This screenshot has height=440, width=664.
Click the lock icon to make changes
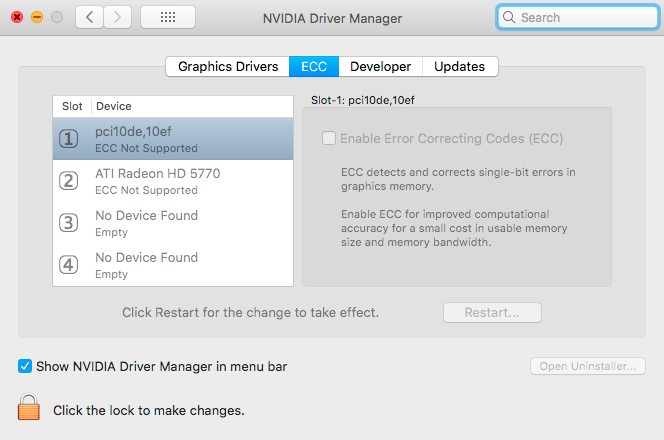click(29, 407)
